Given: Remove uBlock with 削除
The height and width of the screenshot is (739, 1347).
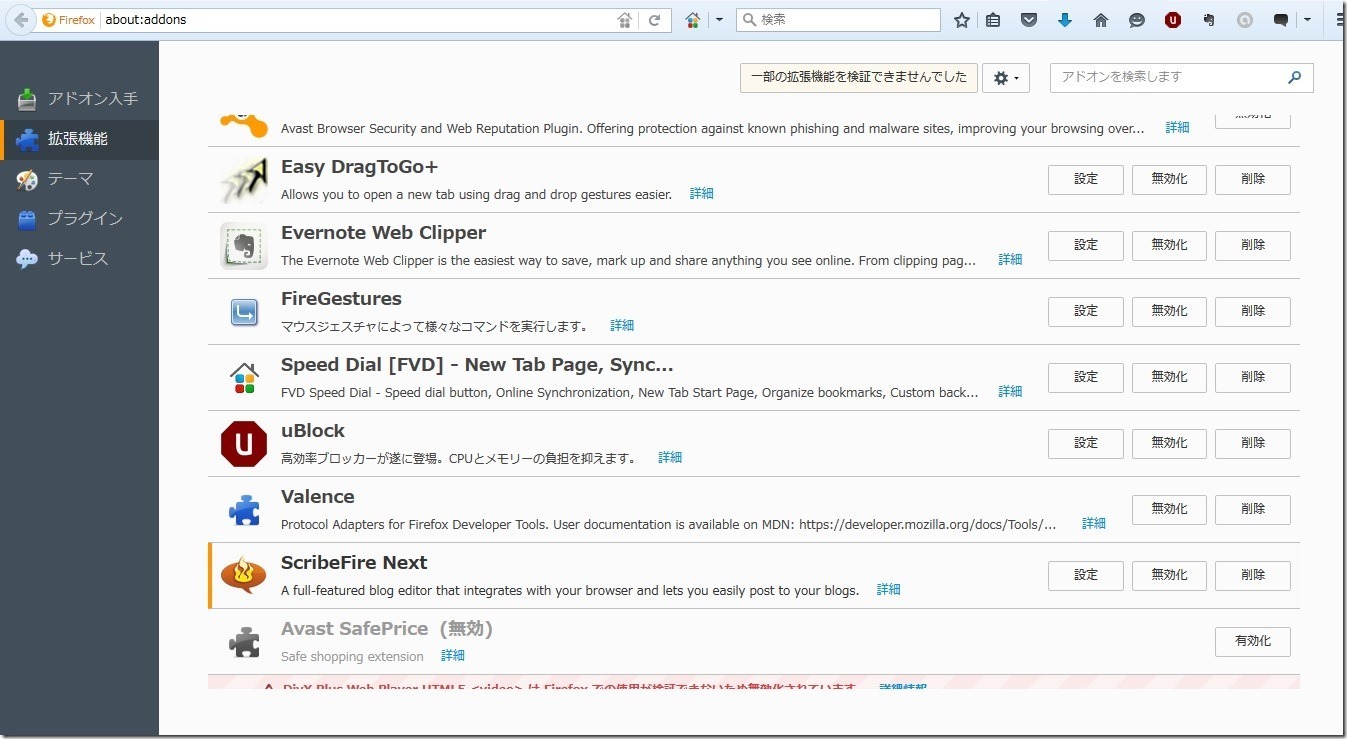Looking at the screenshot, I should point(1253,444).
